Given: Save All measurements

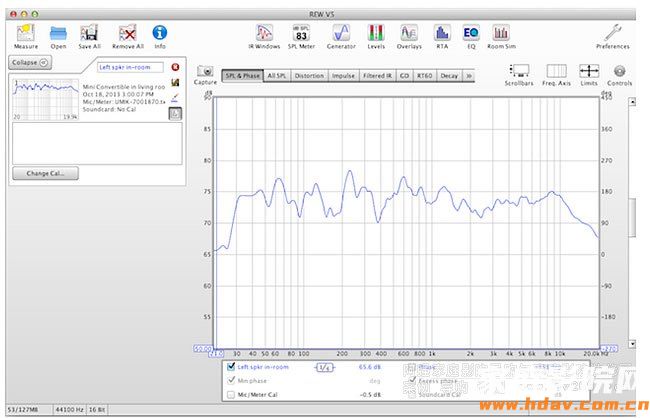Looking at the screenshot, I should pos(90,36).
